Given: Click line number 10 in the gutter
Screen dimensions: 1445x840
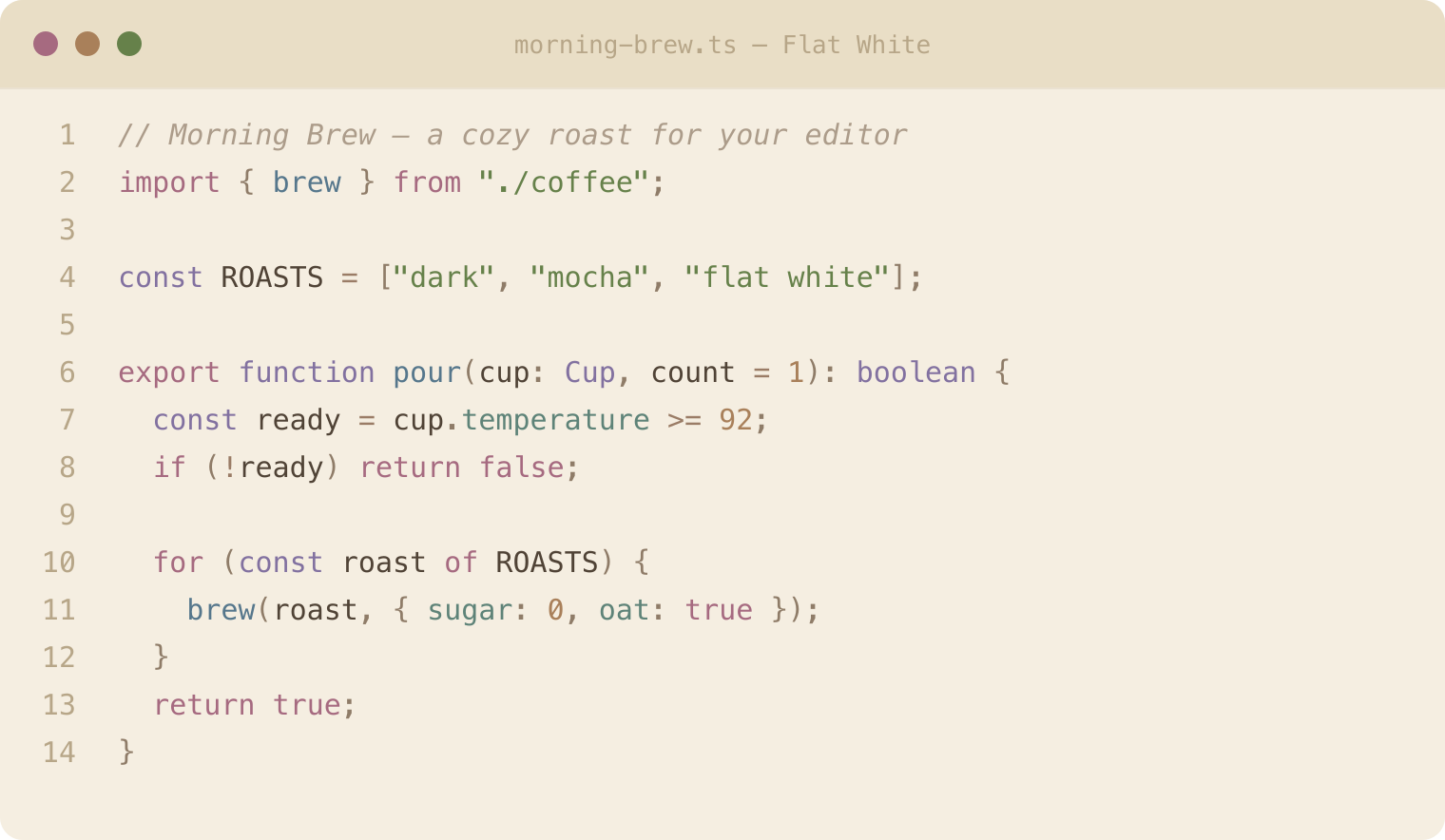Looking at the screenshot, I should pyautogui.click(x=59, y=563).
